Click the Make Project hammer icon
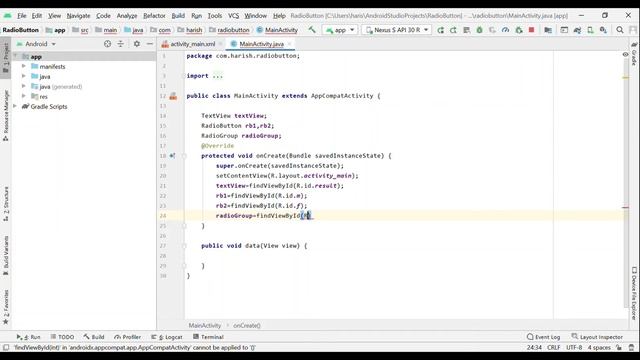Screen dimensions: 640x360 click(312, 30)
